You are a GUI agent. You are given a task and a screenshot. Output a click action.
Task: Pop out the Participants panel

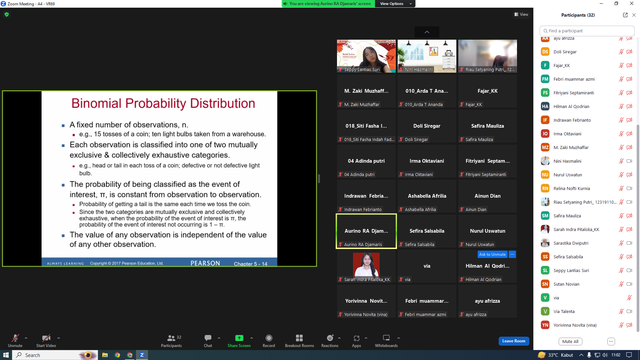(625, 15)
